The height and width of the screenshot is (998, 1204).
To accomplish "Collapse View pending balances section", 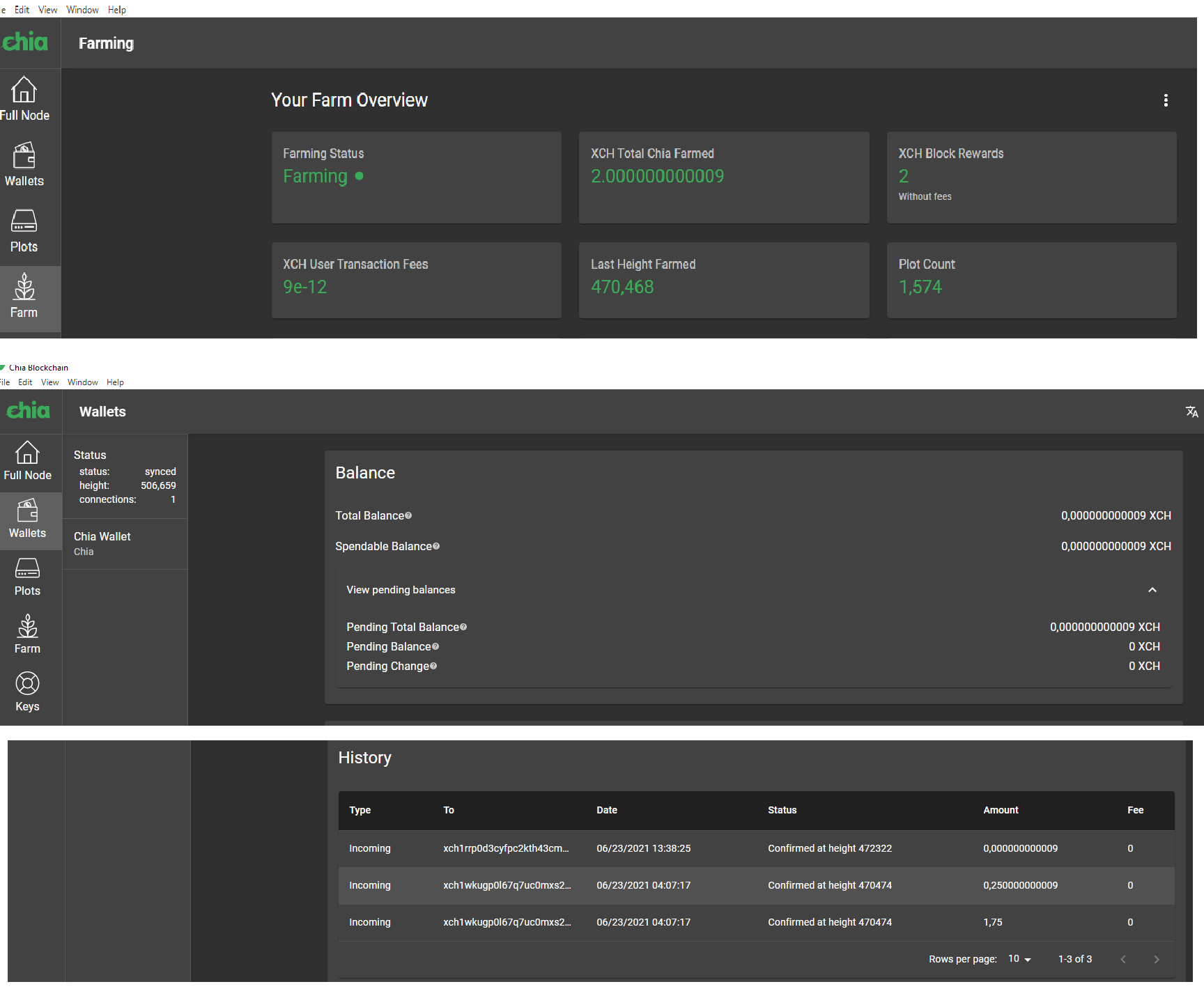I will click(x=1152, y=590).
